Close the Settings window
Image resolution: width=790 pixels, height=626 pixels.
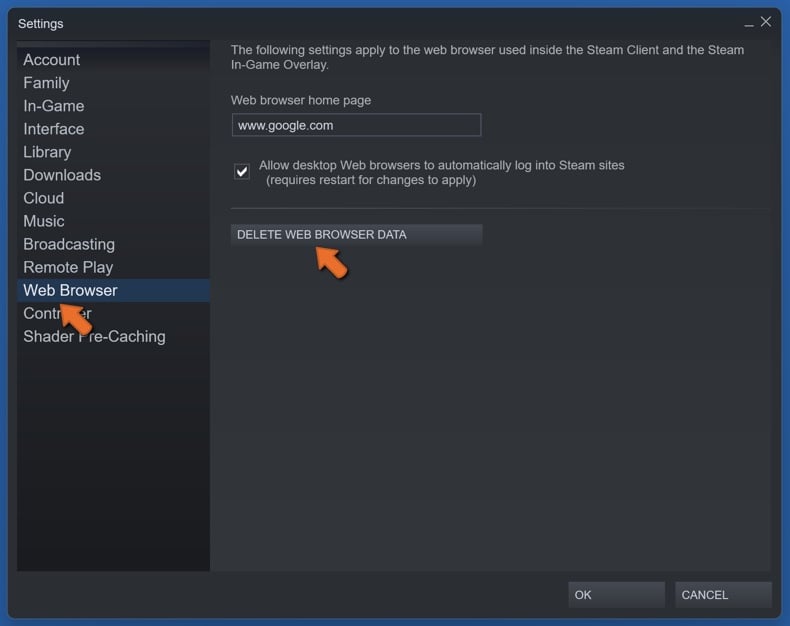766,22
